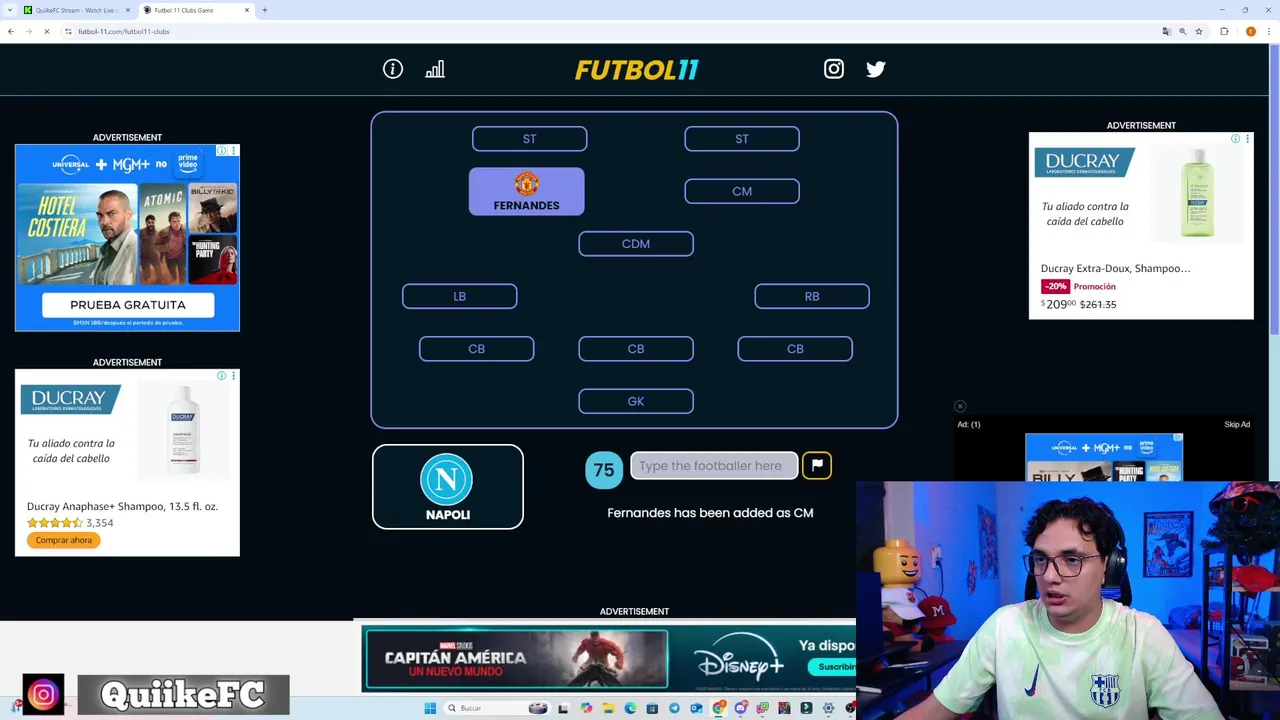This screenshot has width=1280, height=720.
Task: Bookmark this page with star
Action: tap(1199, 31)
